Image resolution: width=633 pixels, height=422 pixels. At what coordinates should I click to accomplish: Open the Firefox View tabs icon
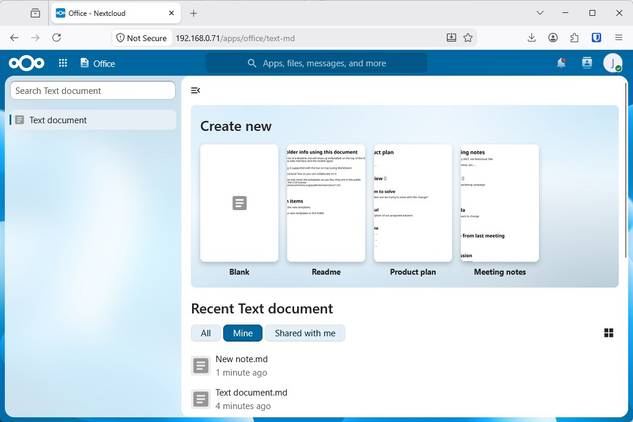[36, 13]
